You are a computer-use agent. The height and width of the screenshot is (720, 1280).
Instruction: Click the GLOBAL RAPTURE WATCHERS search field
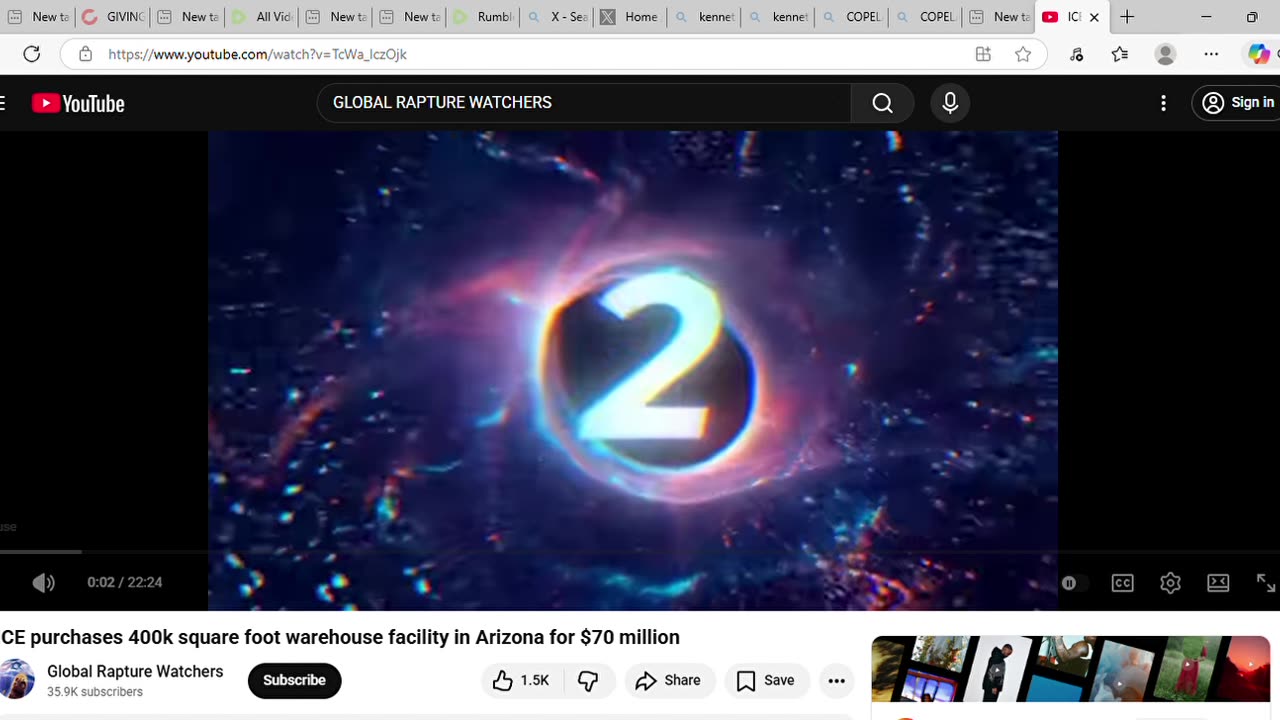(584, 103)
